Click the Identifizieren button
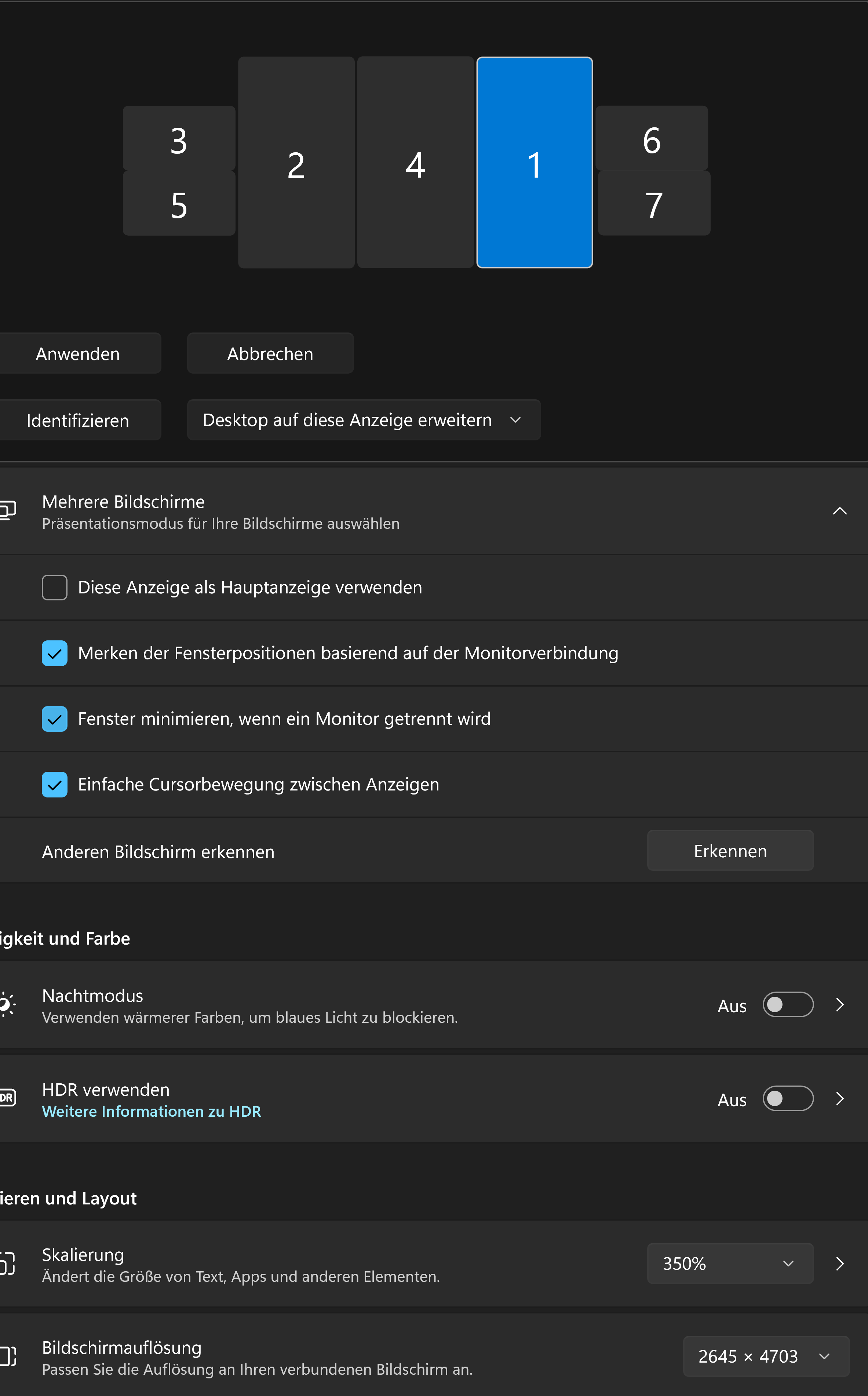 point(77,420)
